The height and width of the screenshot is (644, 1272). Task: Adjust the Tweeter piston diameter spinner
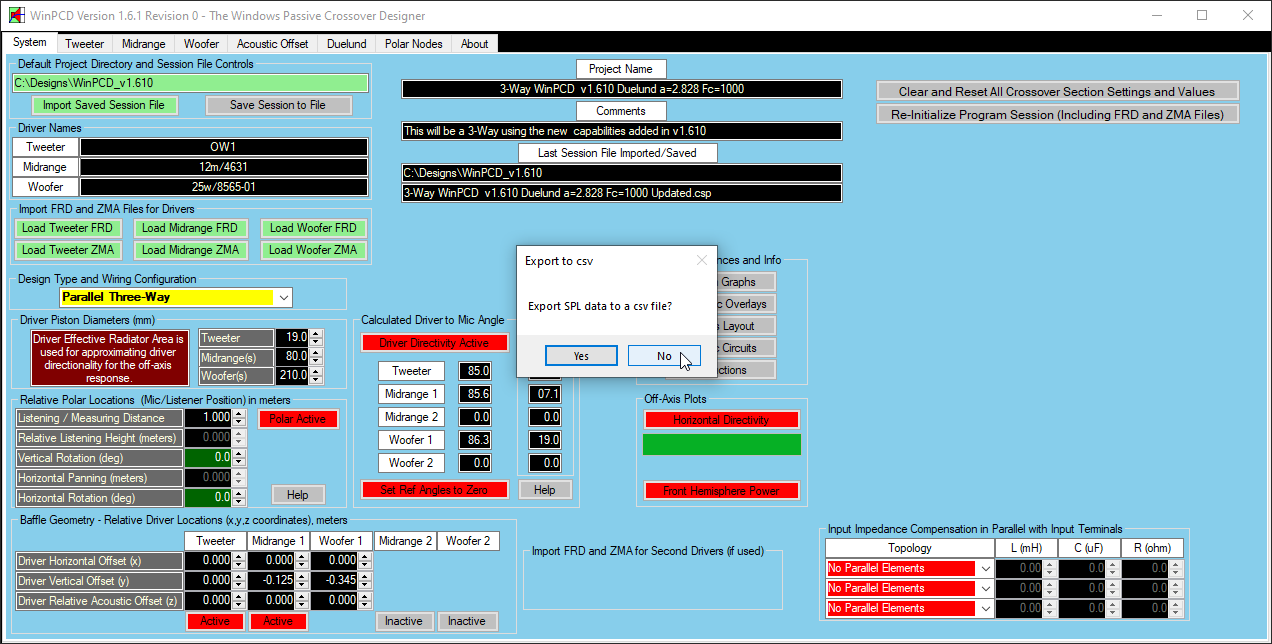[x=316, y=338]
